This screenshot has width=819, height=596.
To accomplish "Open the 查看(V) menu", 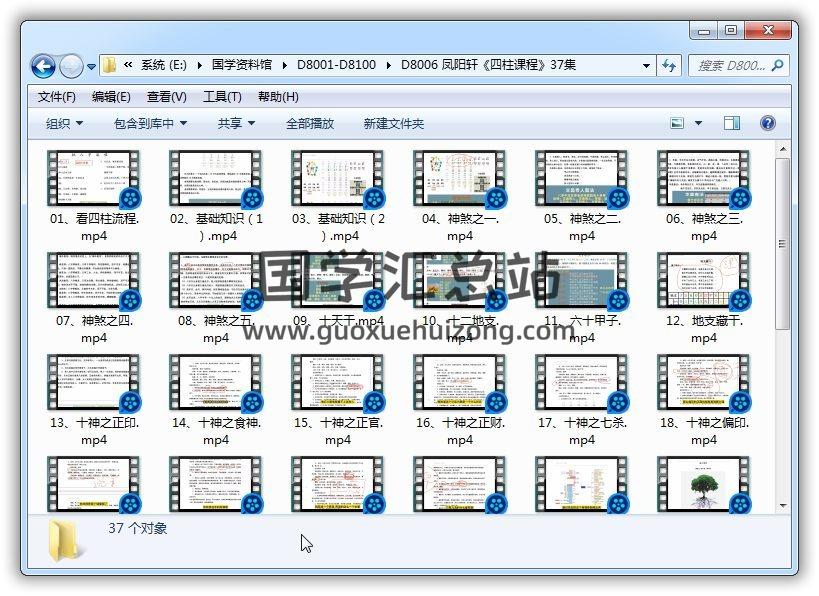I will [x=167, y=97].
